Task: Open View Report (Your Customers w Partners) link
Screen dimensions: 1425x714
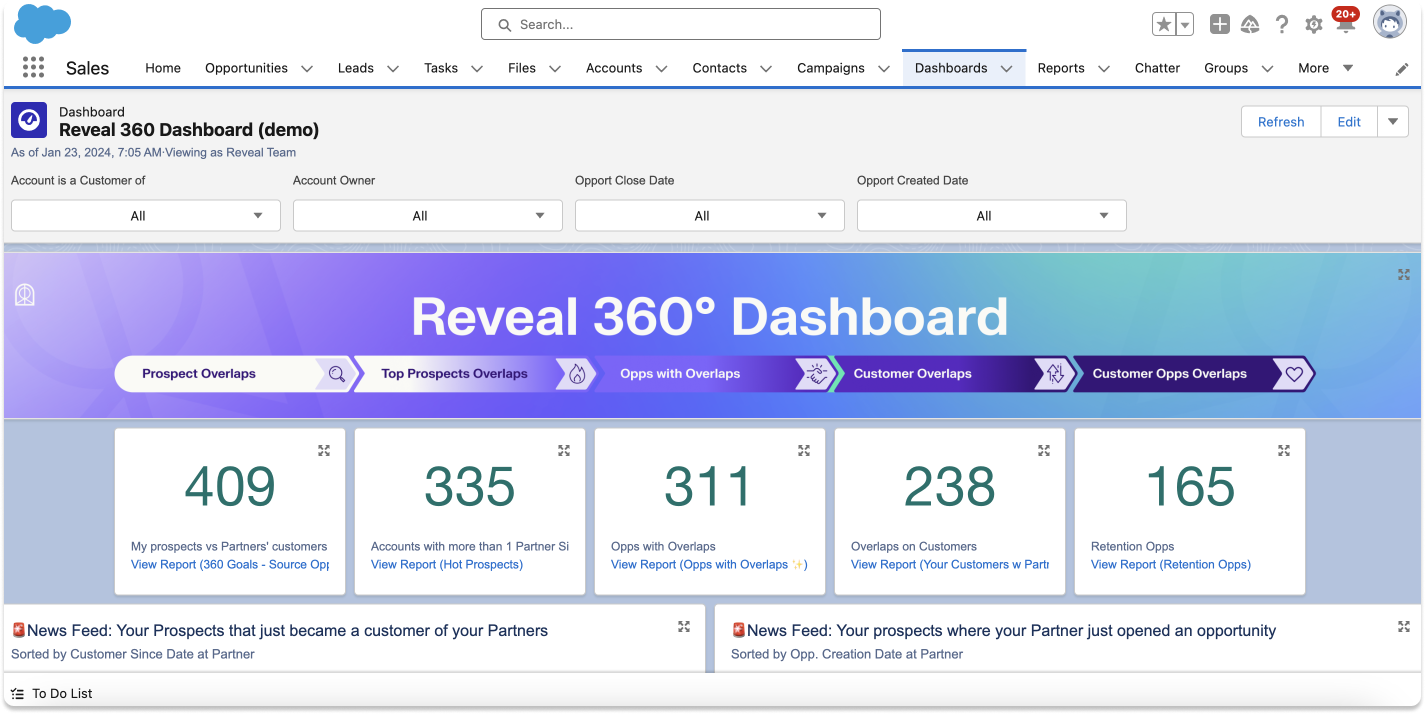Action: [950, 564]
